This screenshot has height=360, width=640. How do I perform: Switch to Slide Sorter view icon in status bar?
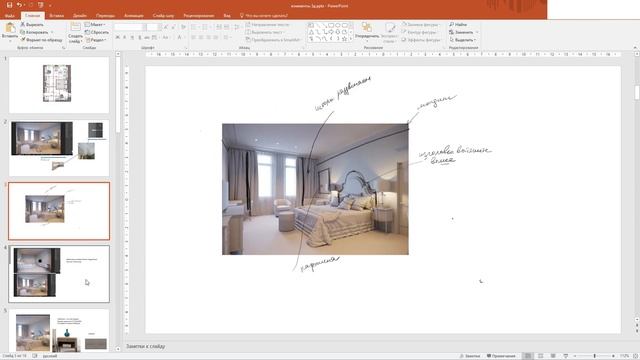[540, 356]
